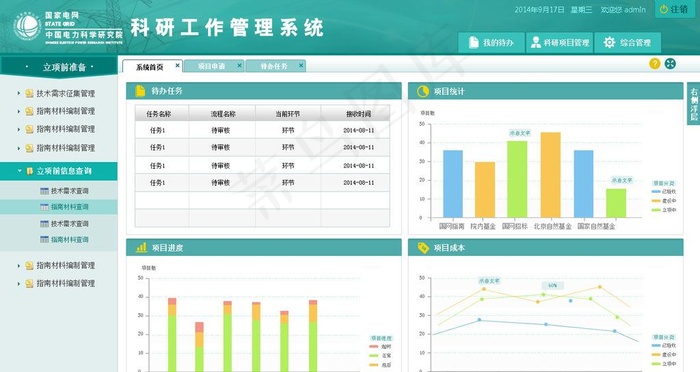Viewport: 700px width, 372px height.
Task: Sort by the 接收时间 column header
Action: [x=356, y=113]
